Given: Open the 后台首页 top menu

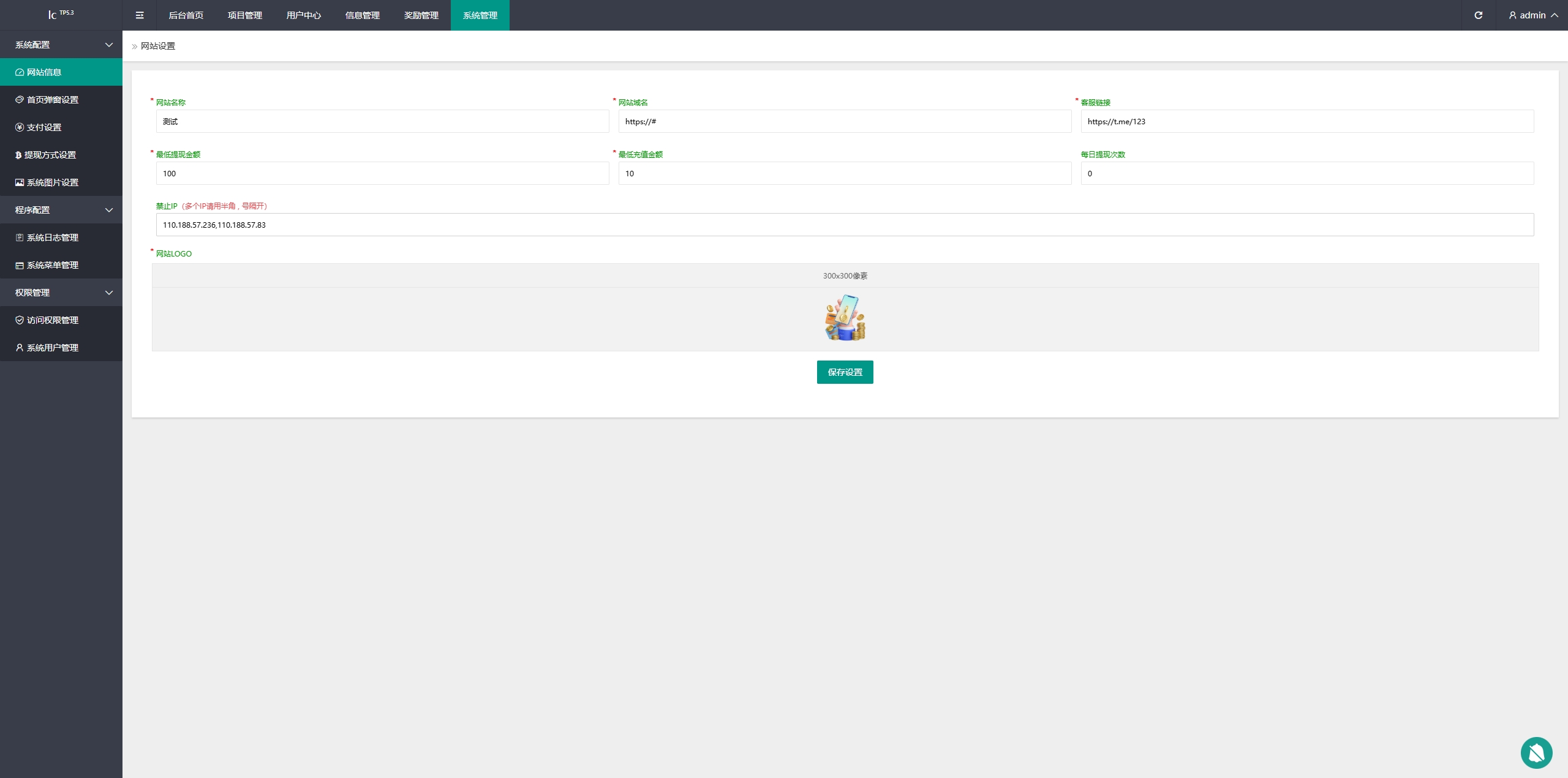Looking at the screenshot, I should tap(186, 15).
